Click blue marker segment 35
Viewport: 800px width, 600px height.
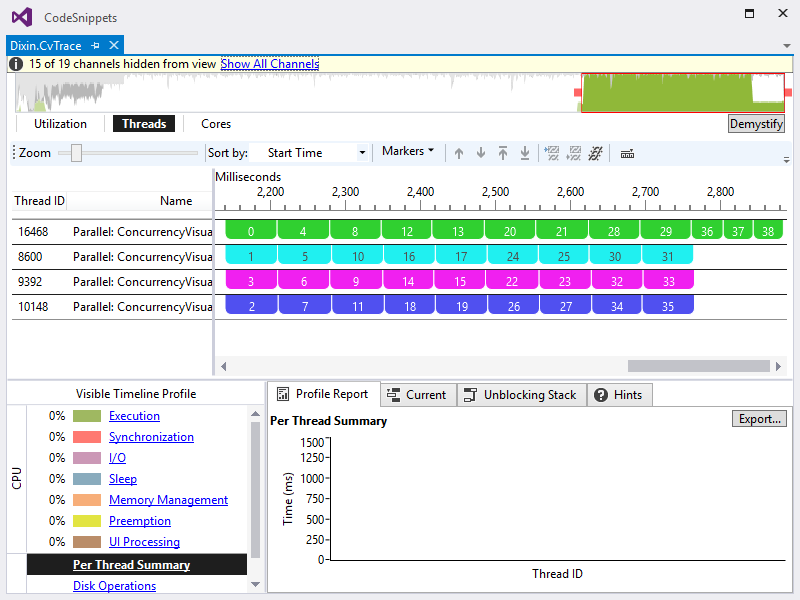[668, 305]
